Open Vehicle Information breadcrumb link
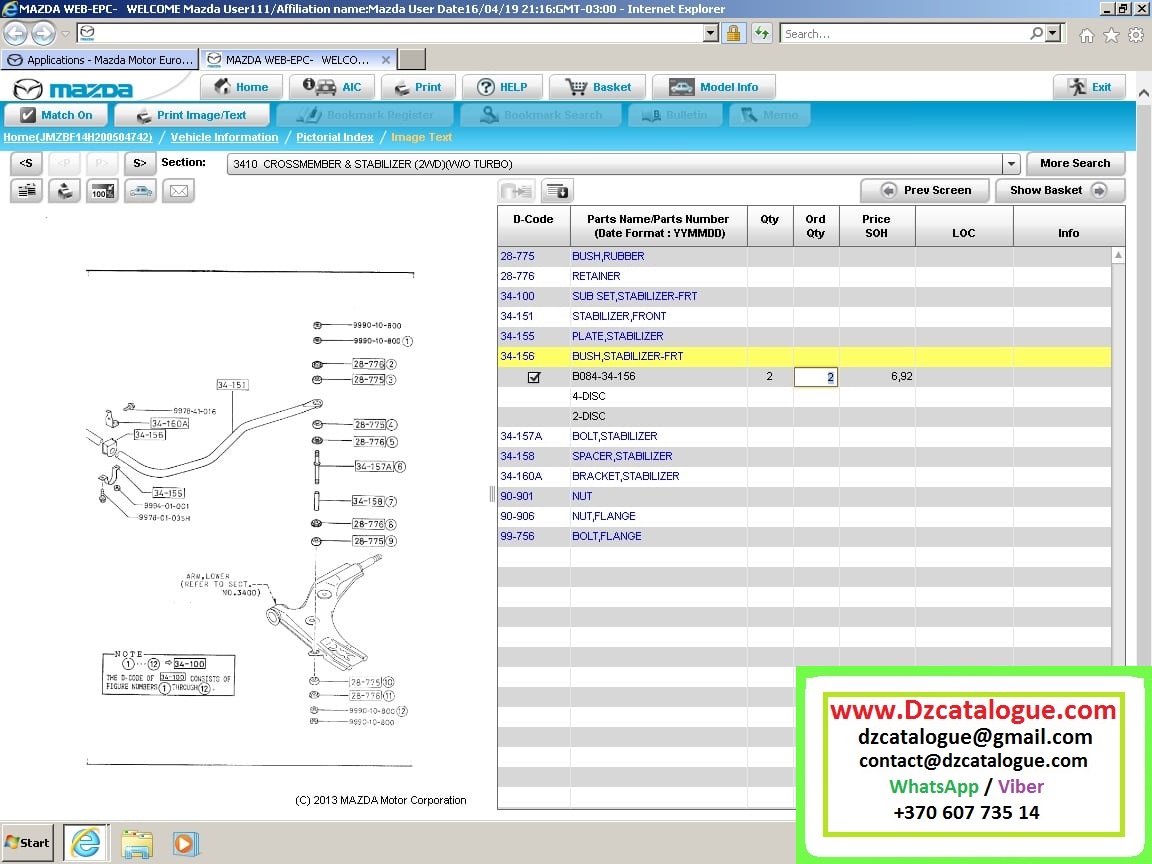Screen dimensions: 1152x864 point(225,137)
